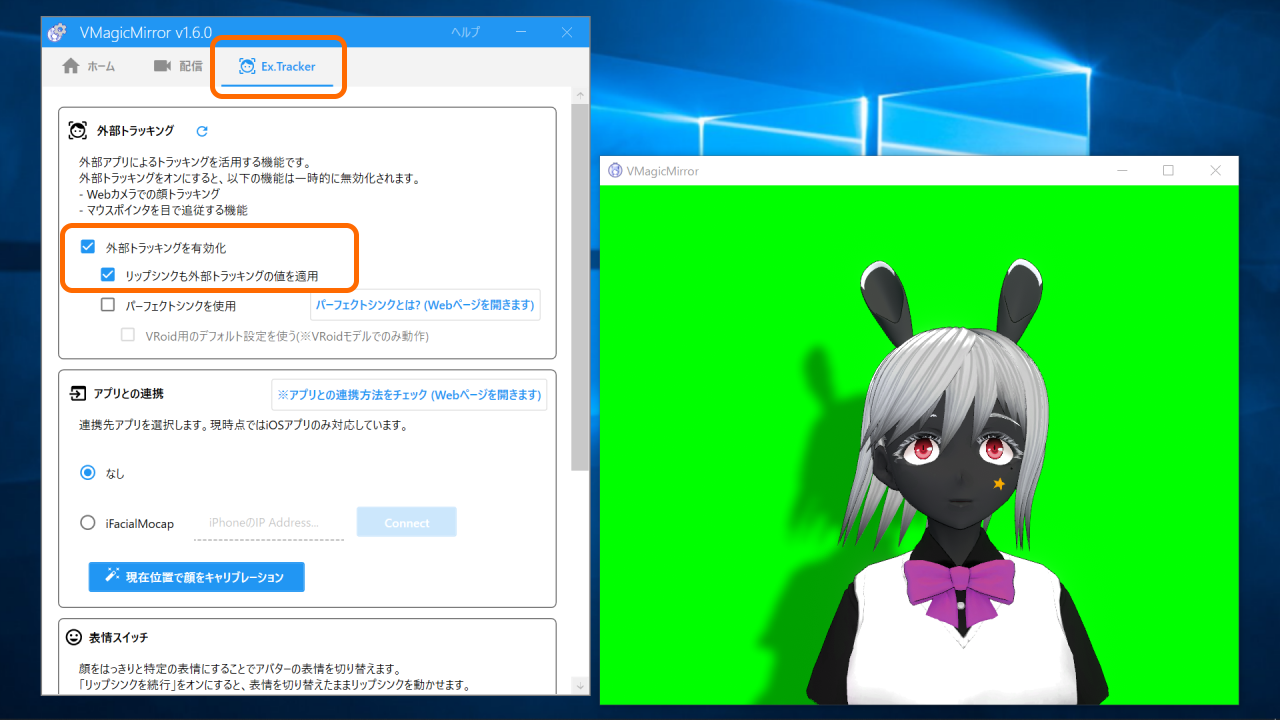Open the ヘルプ menu in title bar
This screenshot has height=720, width=1280.
(x=466, y=32)
